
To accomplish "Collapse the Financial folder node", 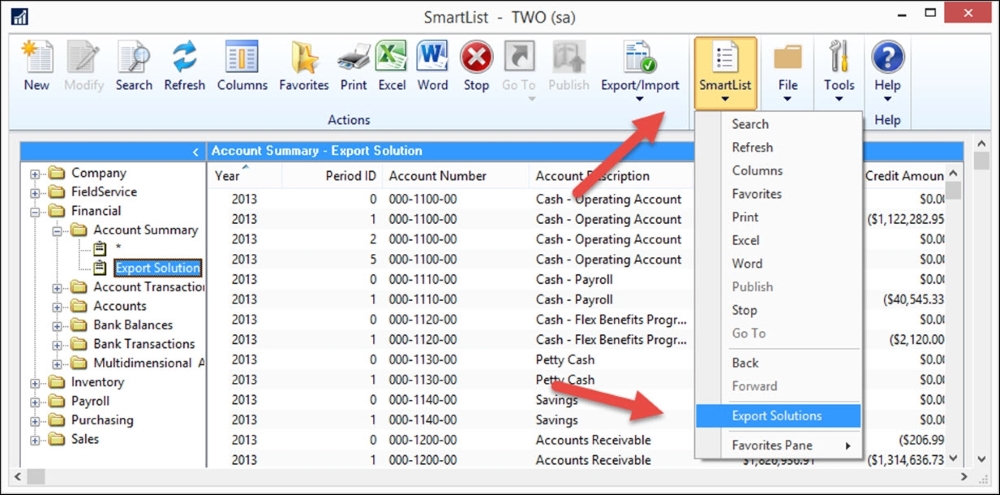I will [35, 211].
